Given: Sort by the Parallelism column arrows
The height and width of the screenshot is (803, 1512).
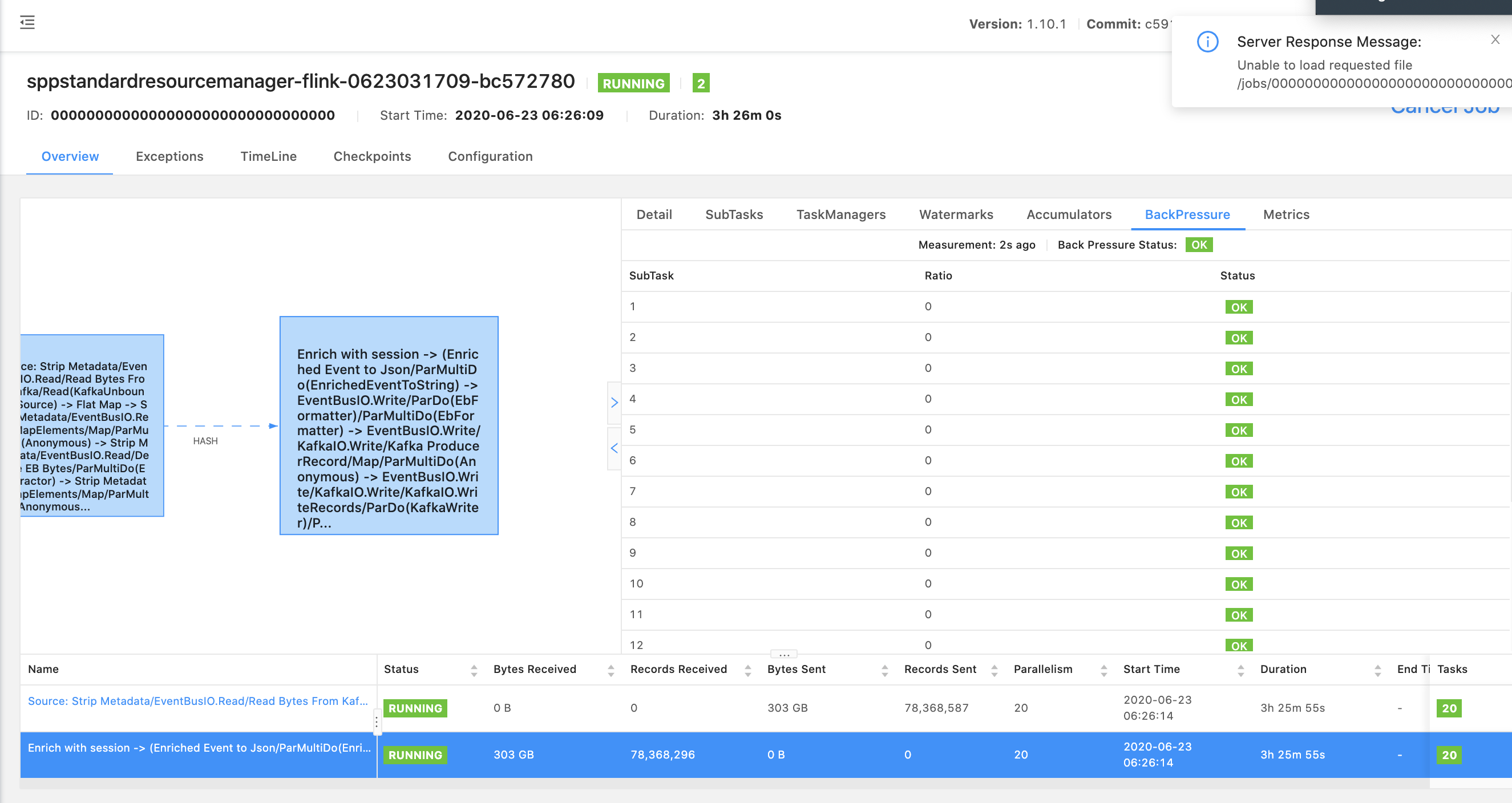Looking at the screenshot, I should pyautogui.click(x=1103, y=671).
